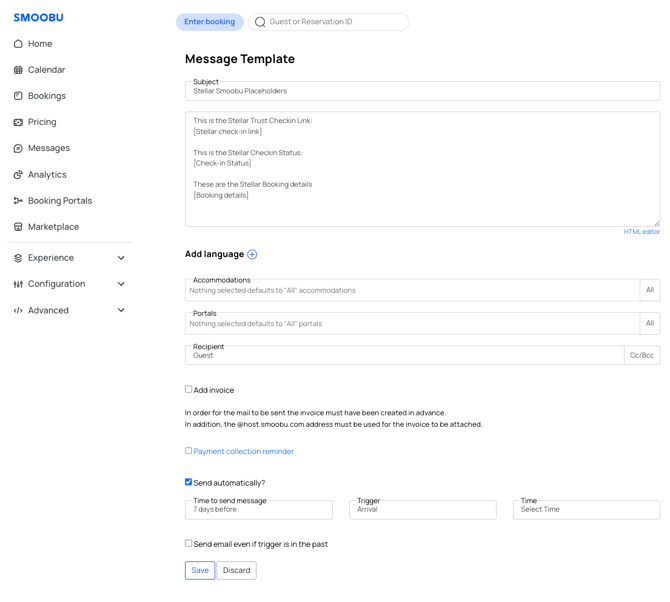
Task: Enable the Add invoice checkbox
Action: pyautogui.click(x=188, y=389)
